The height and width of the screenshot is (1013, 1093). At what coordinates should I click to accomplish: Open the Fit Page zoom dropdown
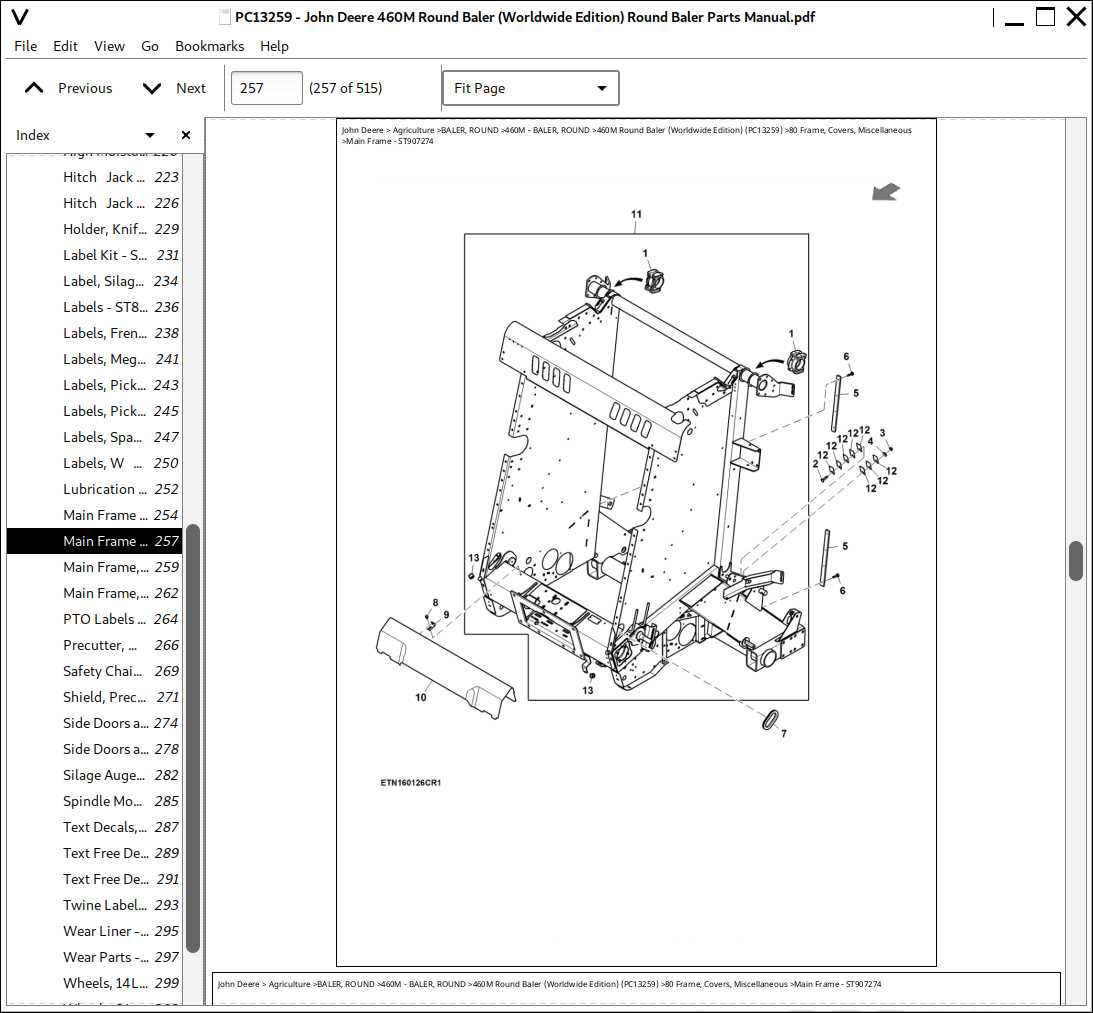click(x=530, y=89)
